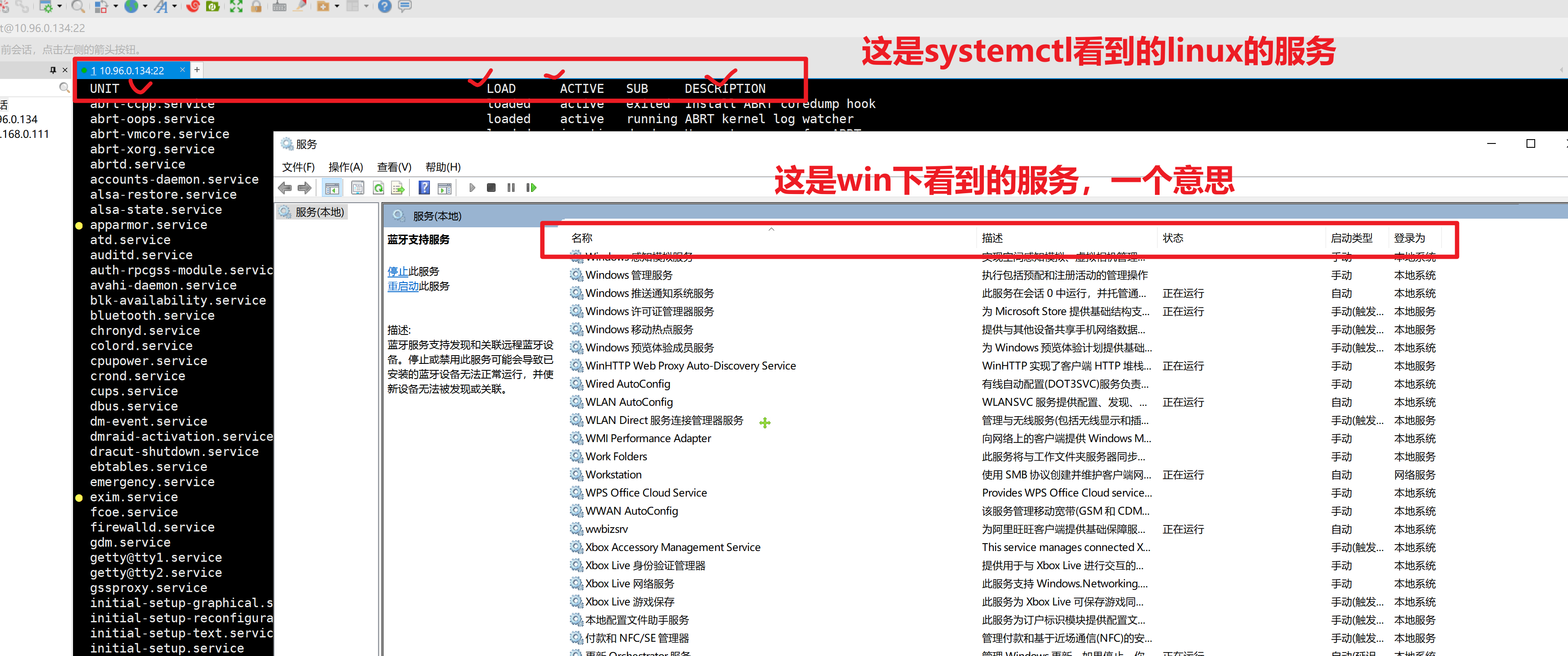
Task: Open the 查看(V) menu in Services window
Action: [x=394, y=167]
